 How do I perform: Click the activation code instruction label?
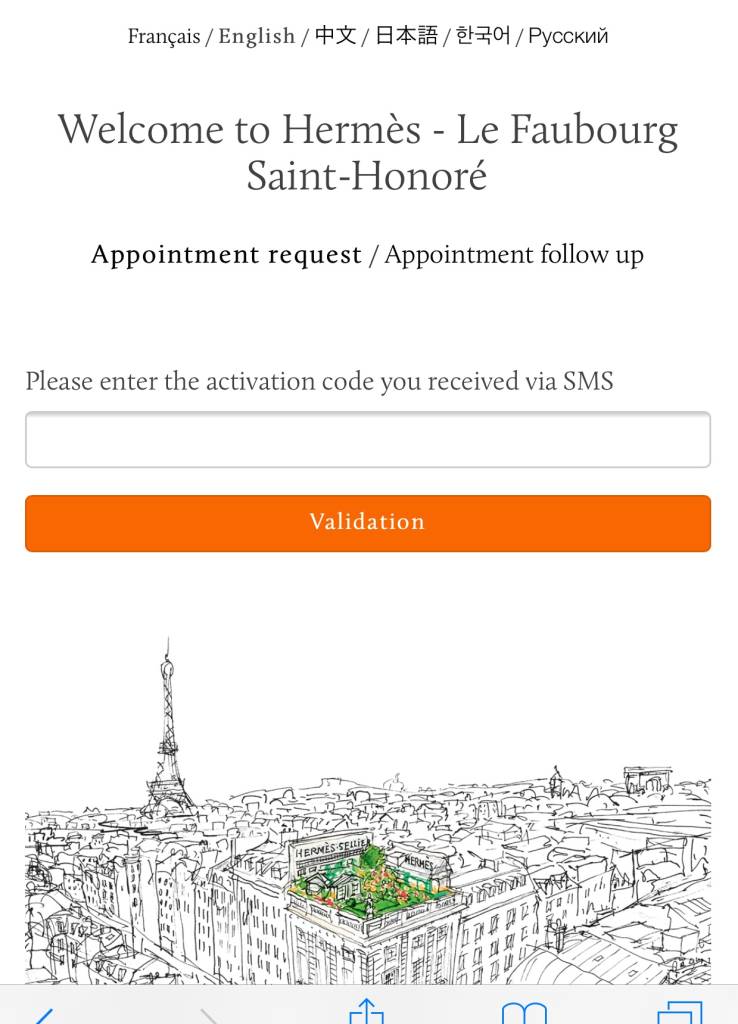click(319, 381)
